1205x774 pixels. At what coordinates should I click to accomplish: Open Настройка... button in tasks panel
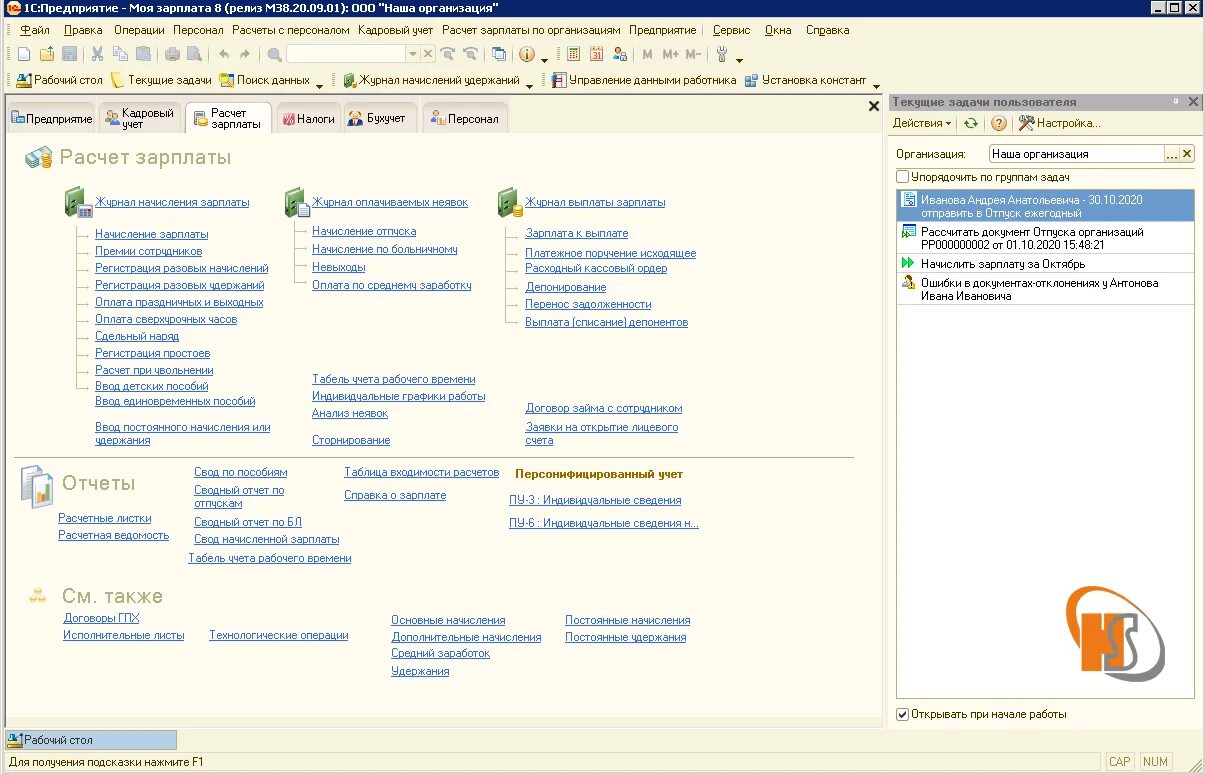[1059, 123]
